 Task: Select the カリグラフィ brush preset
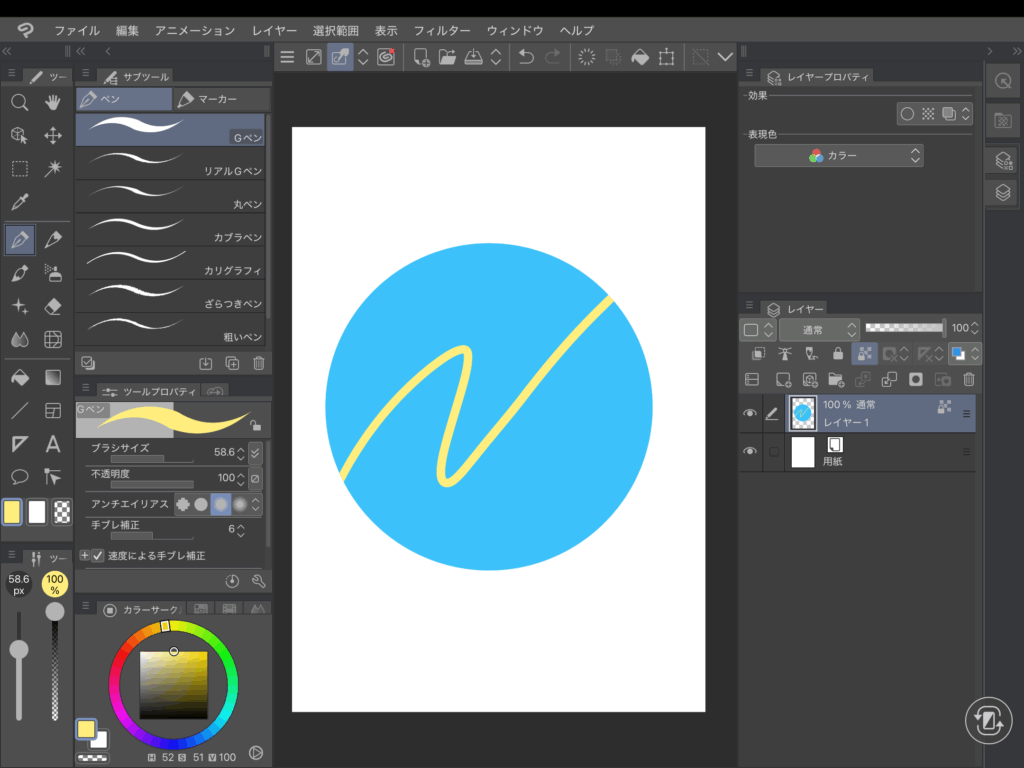tap(170, 262)
